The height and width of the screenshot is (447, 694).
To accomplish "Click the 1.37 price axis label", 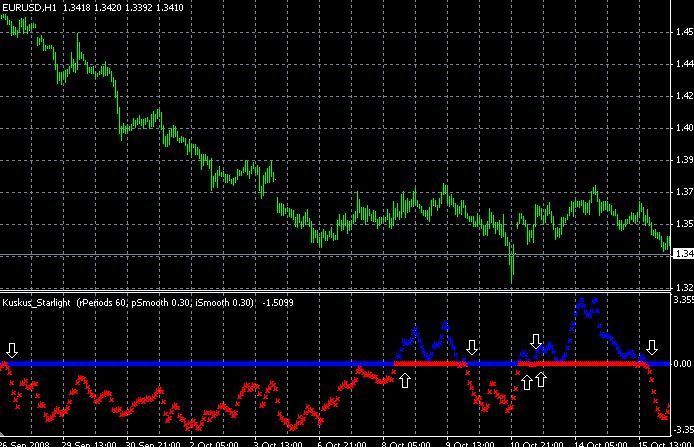I will point(685,192).
